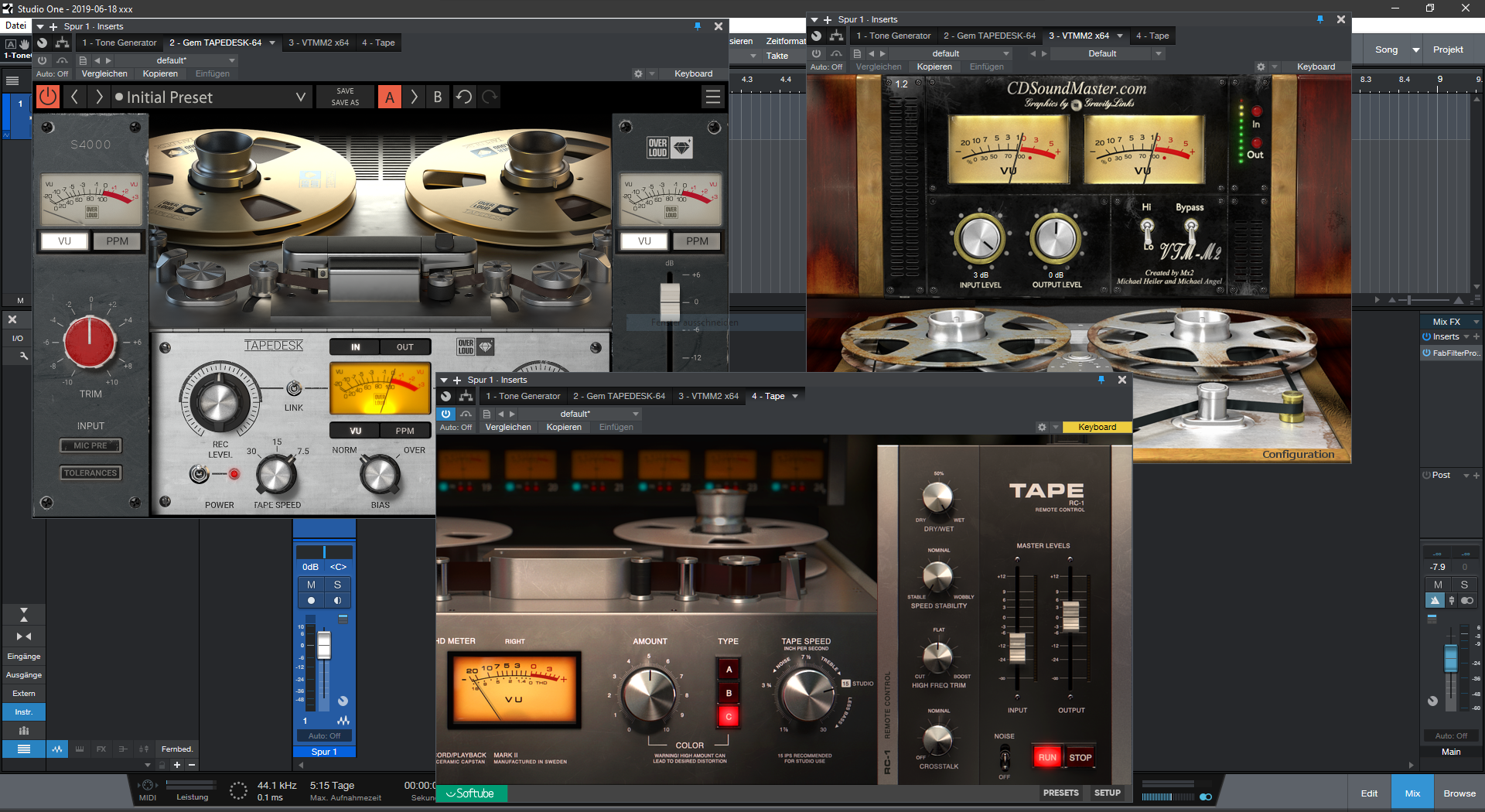1485x812 pixels.
Task: Switch TAPEDESK left meter to PPM
Action: pos(118,241)
